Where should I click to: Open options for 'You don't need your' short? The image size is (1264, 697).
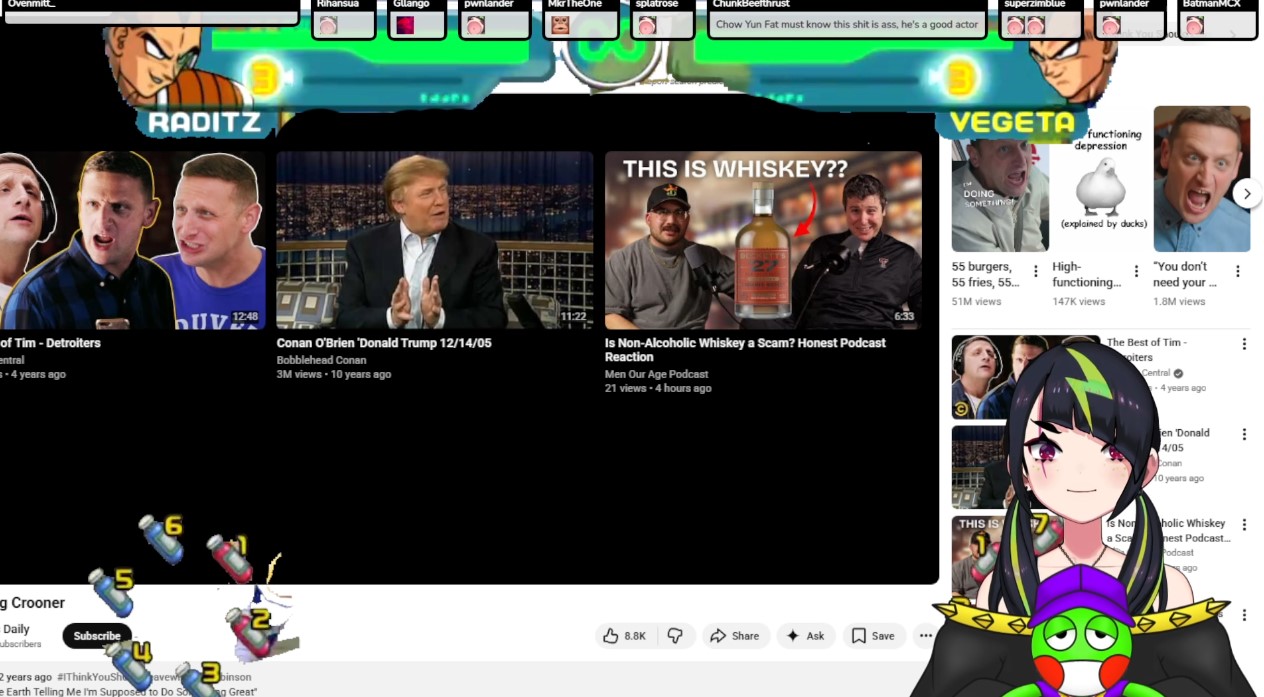point(1237,271)
